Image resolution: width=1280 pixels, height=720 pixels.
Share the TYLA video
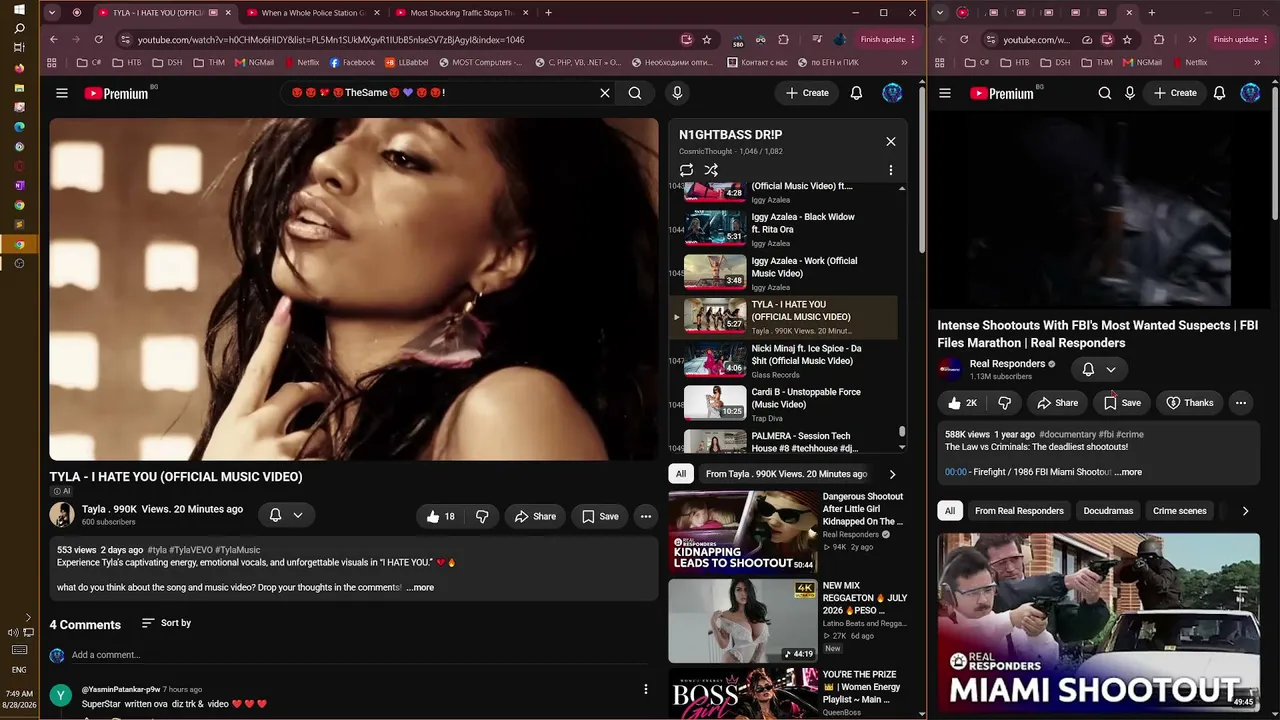coord(535,516)
